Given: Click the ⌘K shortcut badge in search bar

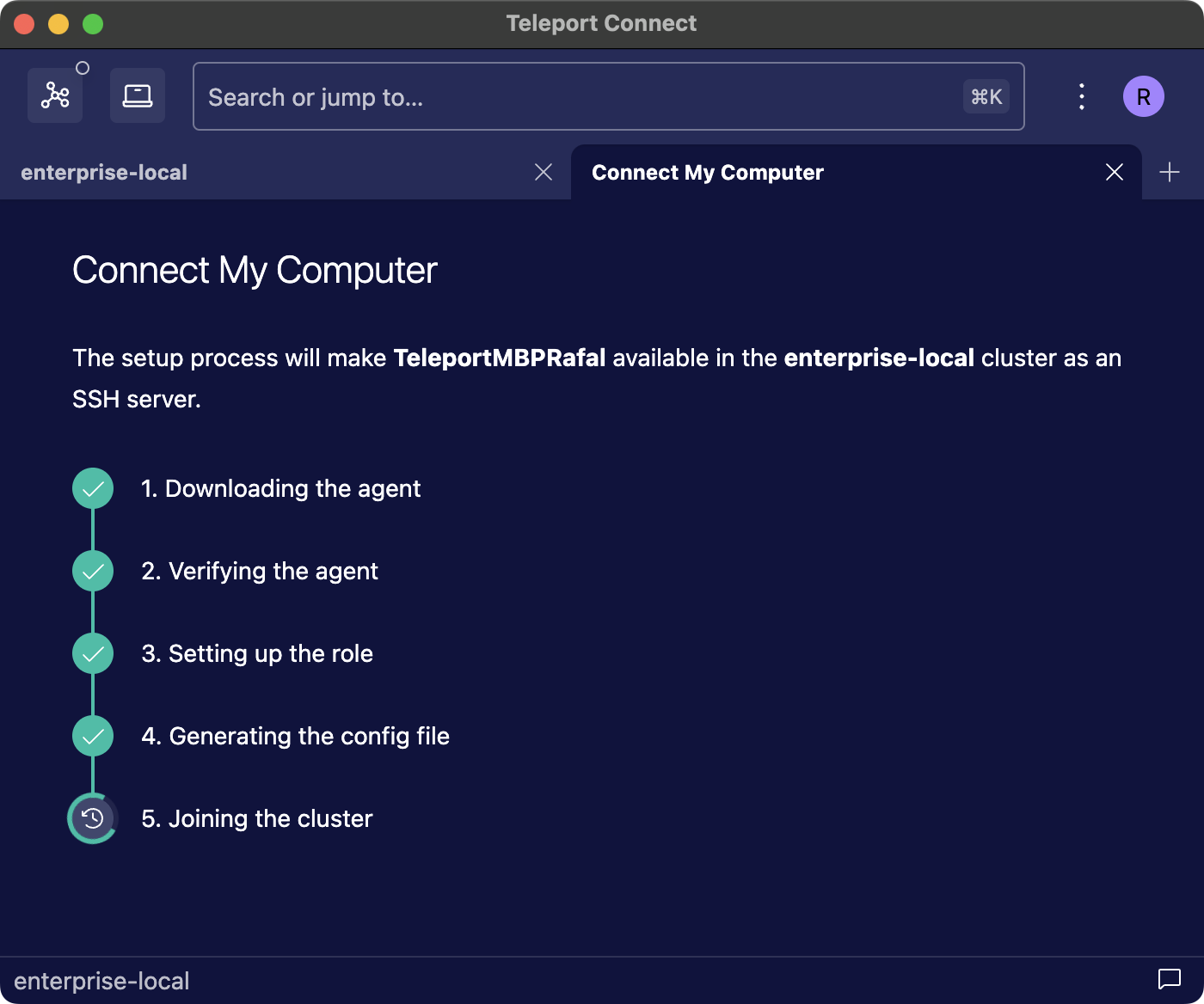Looking at the screenshot, I should pos(986,96).
